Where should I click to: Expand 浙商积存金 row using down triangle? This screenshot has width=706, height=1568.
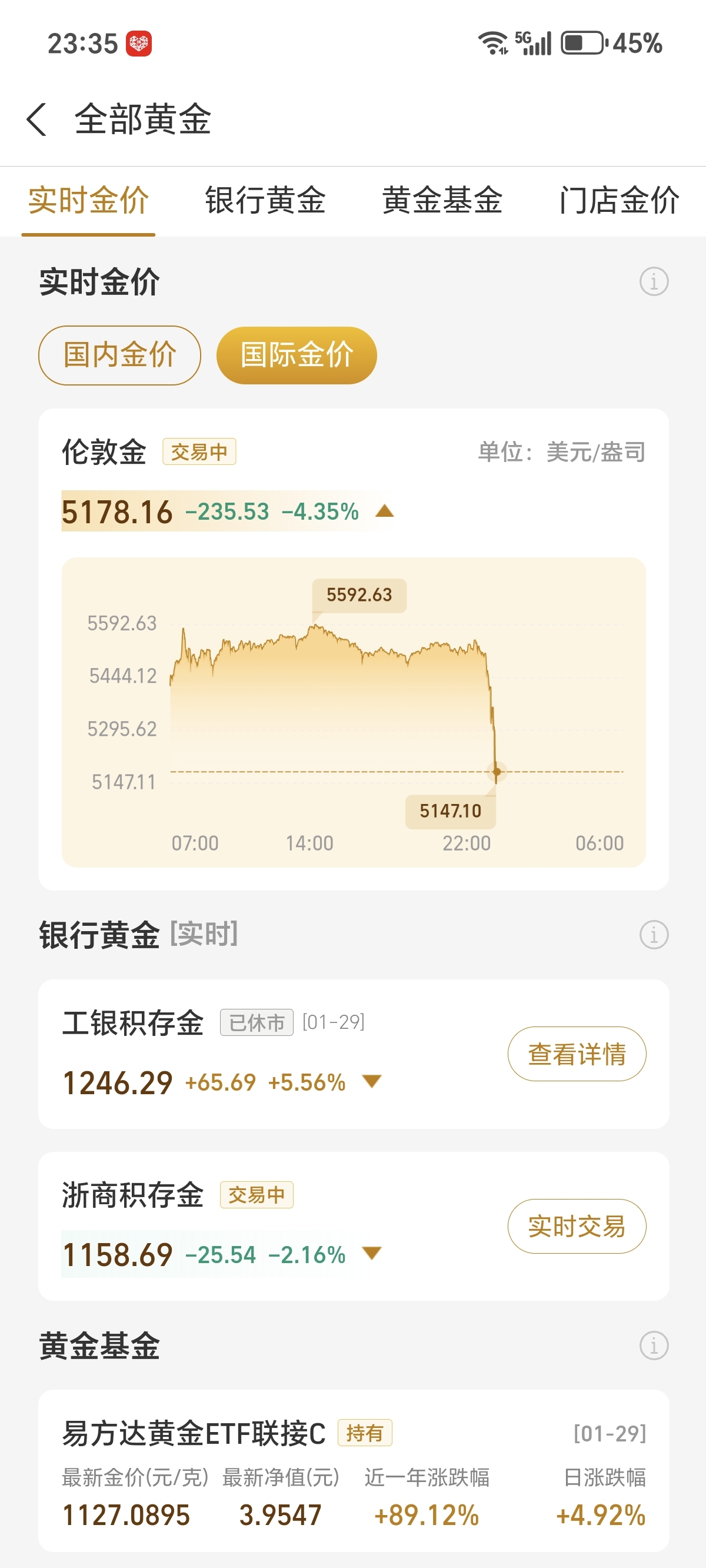tap(371, 1253)
